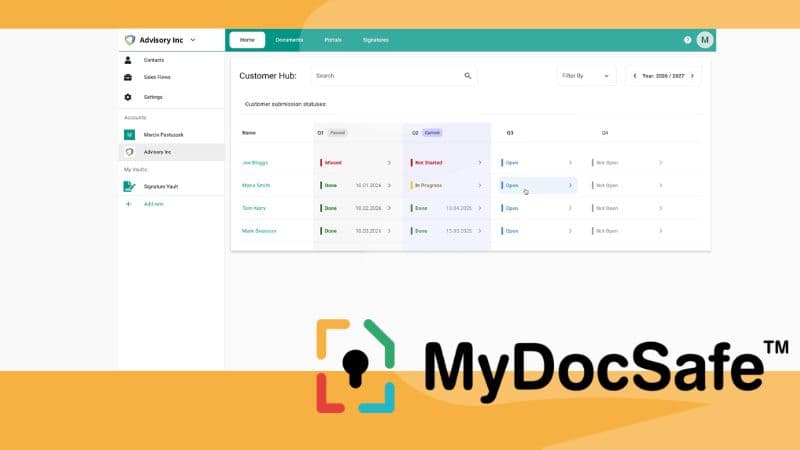This screenshot has width=800, height=450.
Task: Open Tom Harry customer link
Action: pyautogui.click(x=254, y=208)
